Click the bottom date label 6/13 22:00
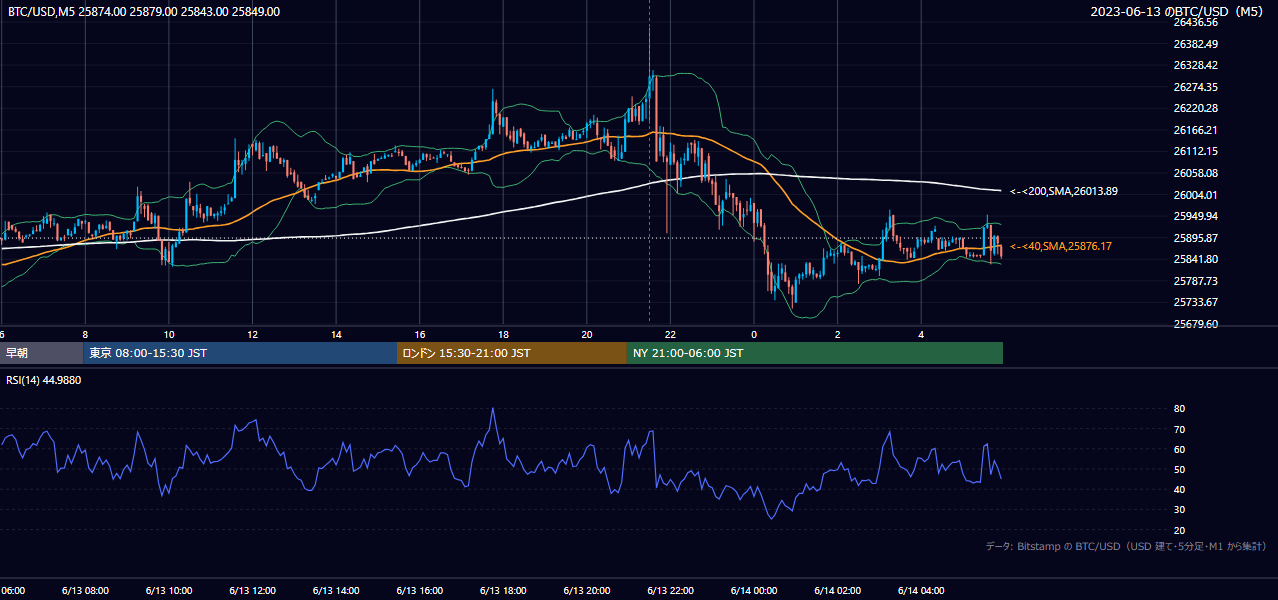Viewport: 1278px width, 600px height. [x=670, y=591]
